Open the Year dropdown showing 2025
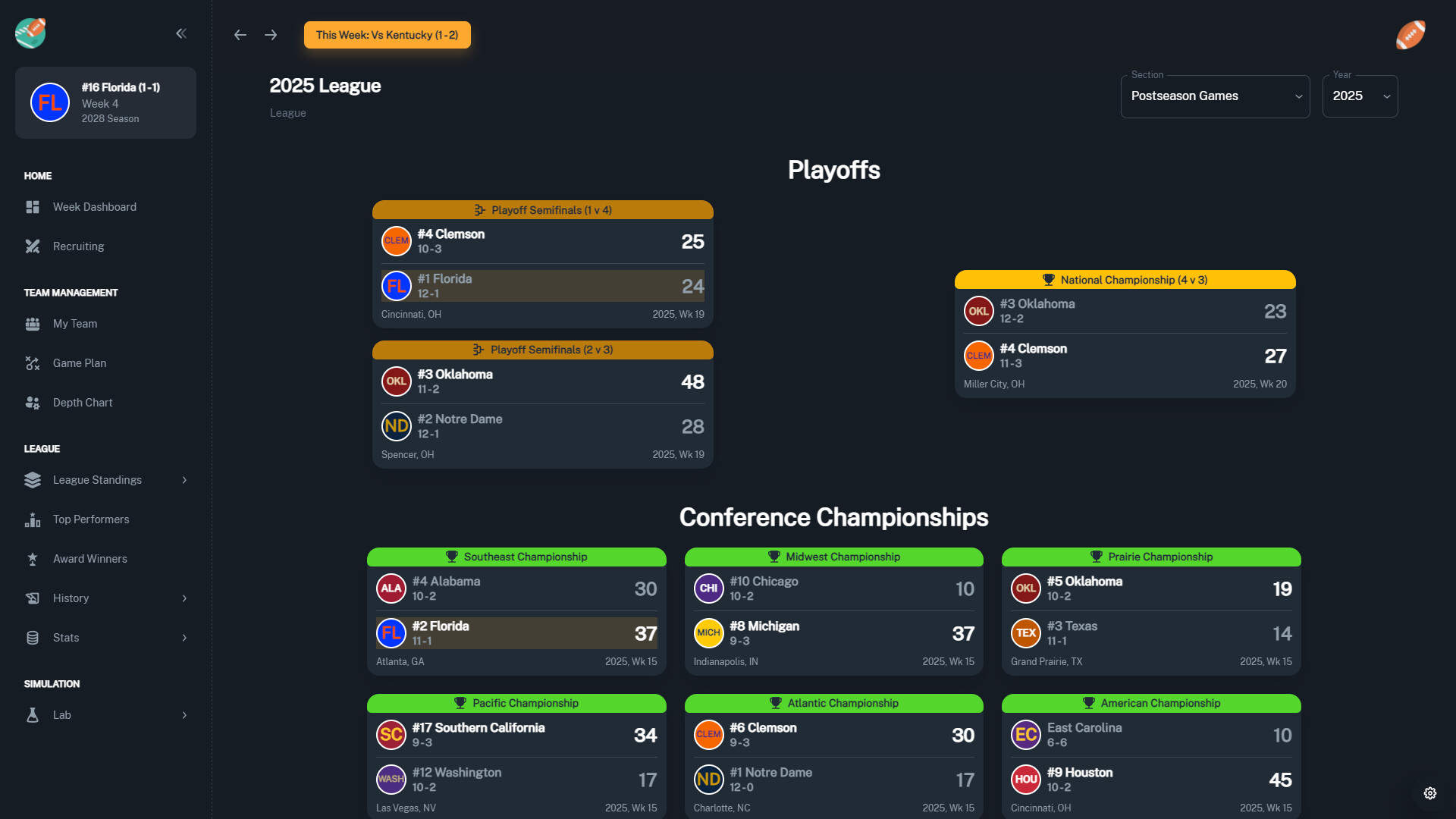The height and width of the screenshot is (819, 1456). click(x=1360, y=96)
